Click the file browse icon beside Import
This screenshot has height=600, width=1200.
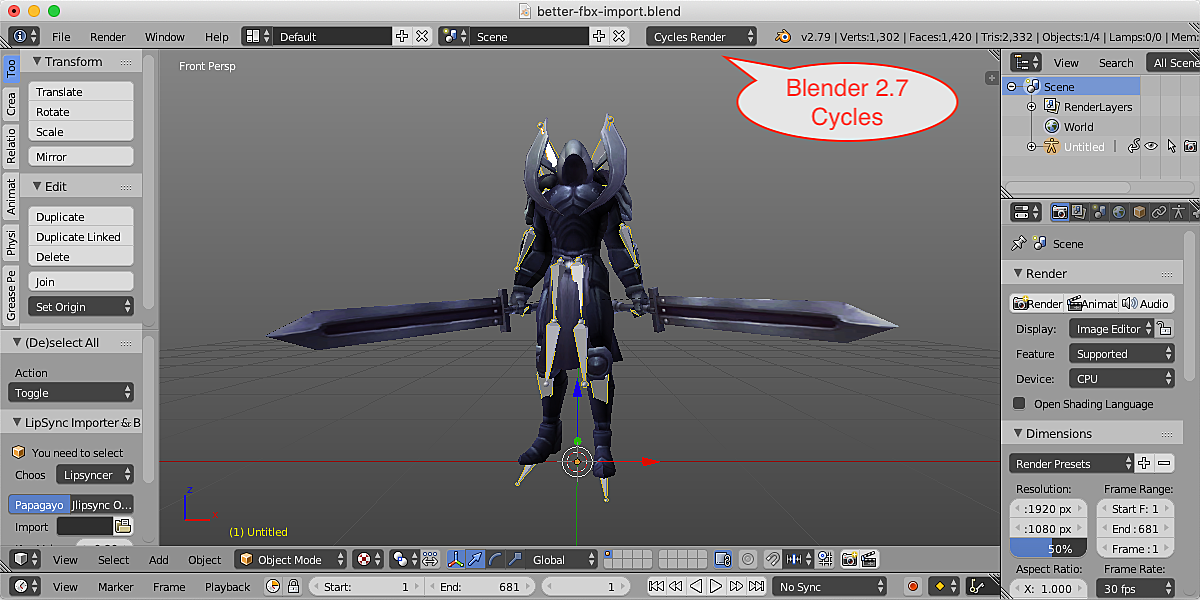(x=122, y=526)
